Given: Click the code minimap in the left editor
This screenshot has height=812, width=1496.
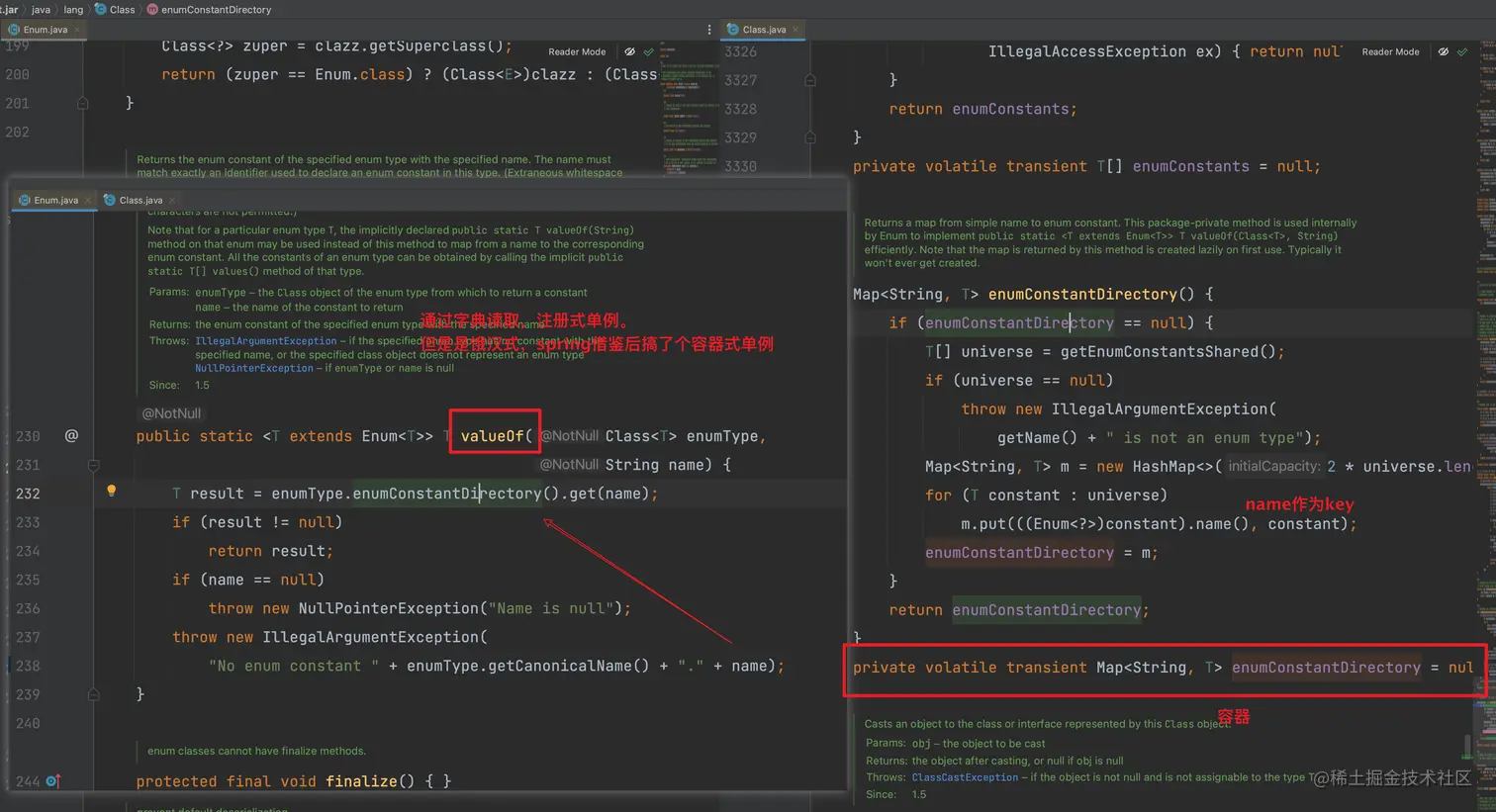Looking at the screenshot, I should [689, 109].
